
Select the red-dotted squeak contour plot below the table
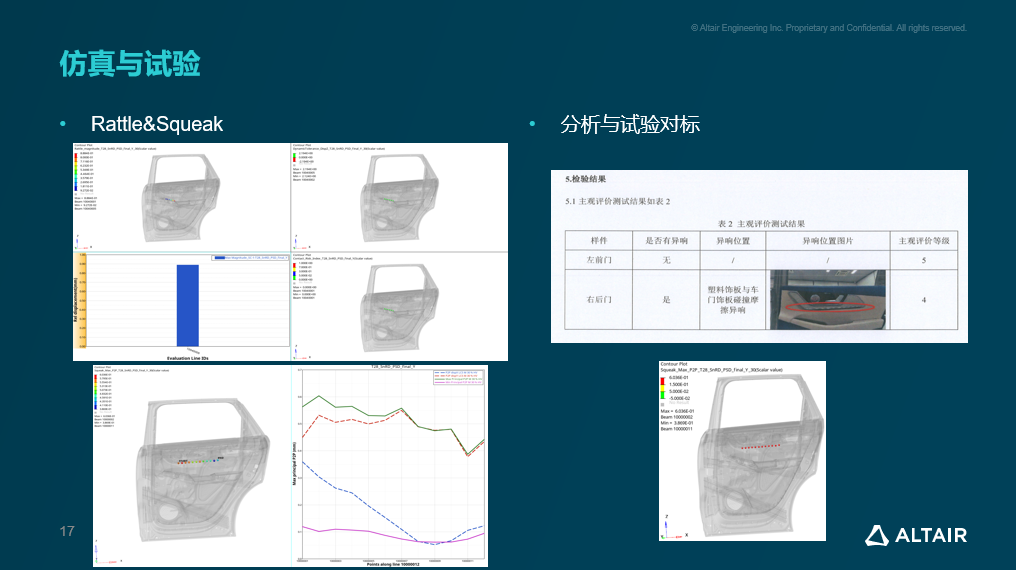(x=743, y=451)
